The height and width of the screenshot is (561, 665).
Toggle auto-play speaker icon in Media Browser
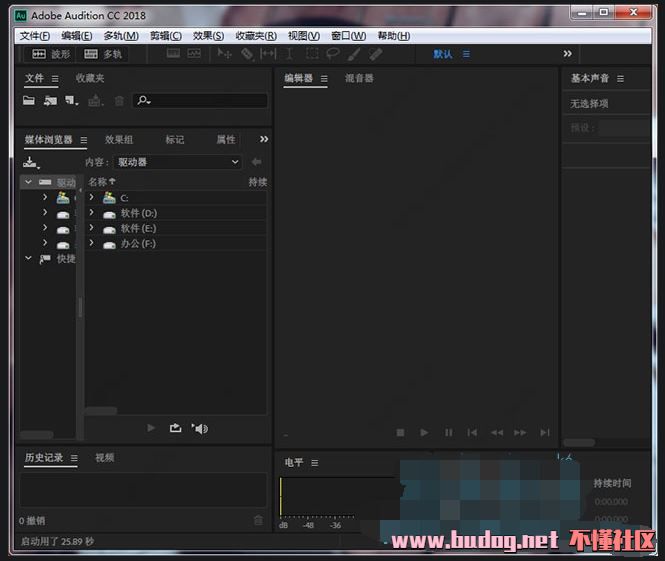[x=200, y=428]
